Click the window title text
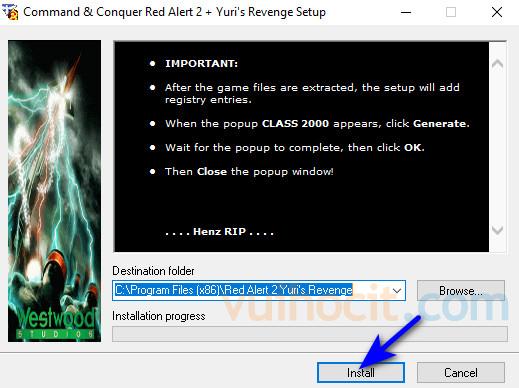 174,12
